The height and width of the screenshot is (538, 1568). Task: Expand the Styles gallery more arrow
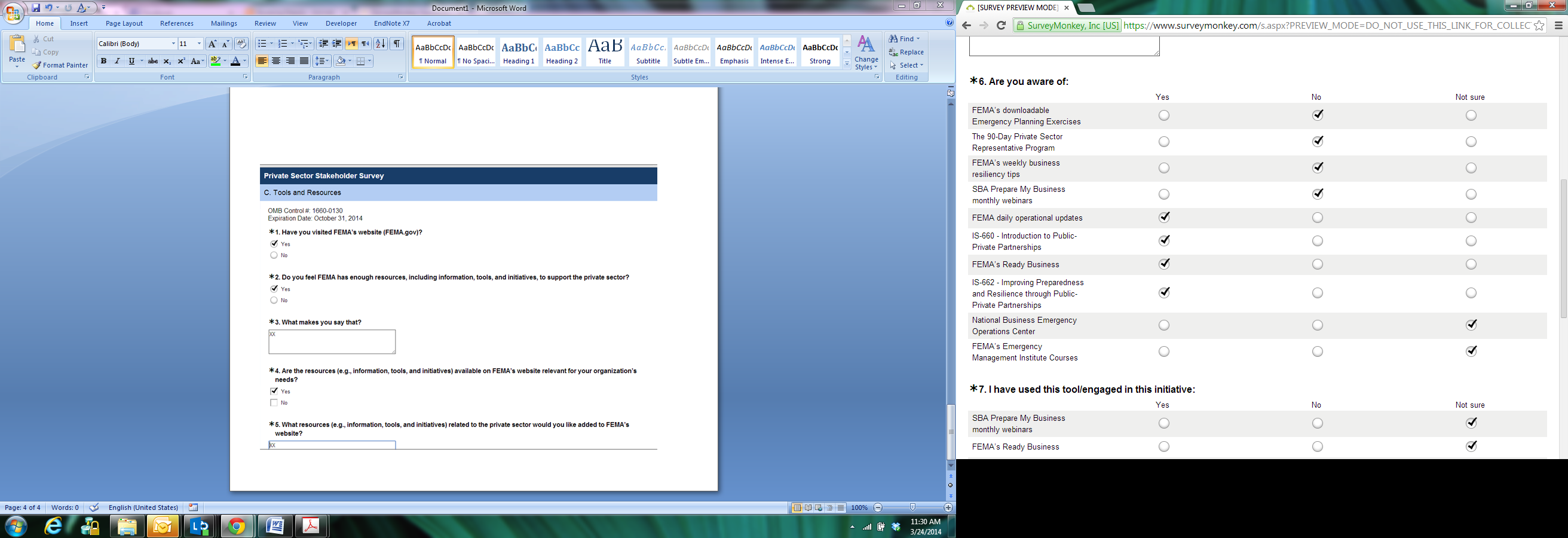pyautogui.click(x=847, y=63)
